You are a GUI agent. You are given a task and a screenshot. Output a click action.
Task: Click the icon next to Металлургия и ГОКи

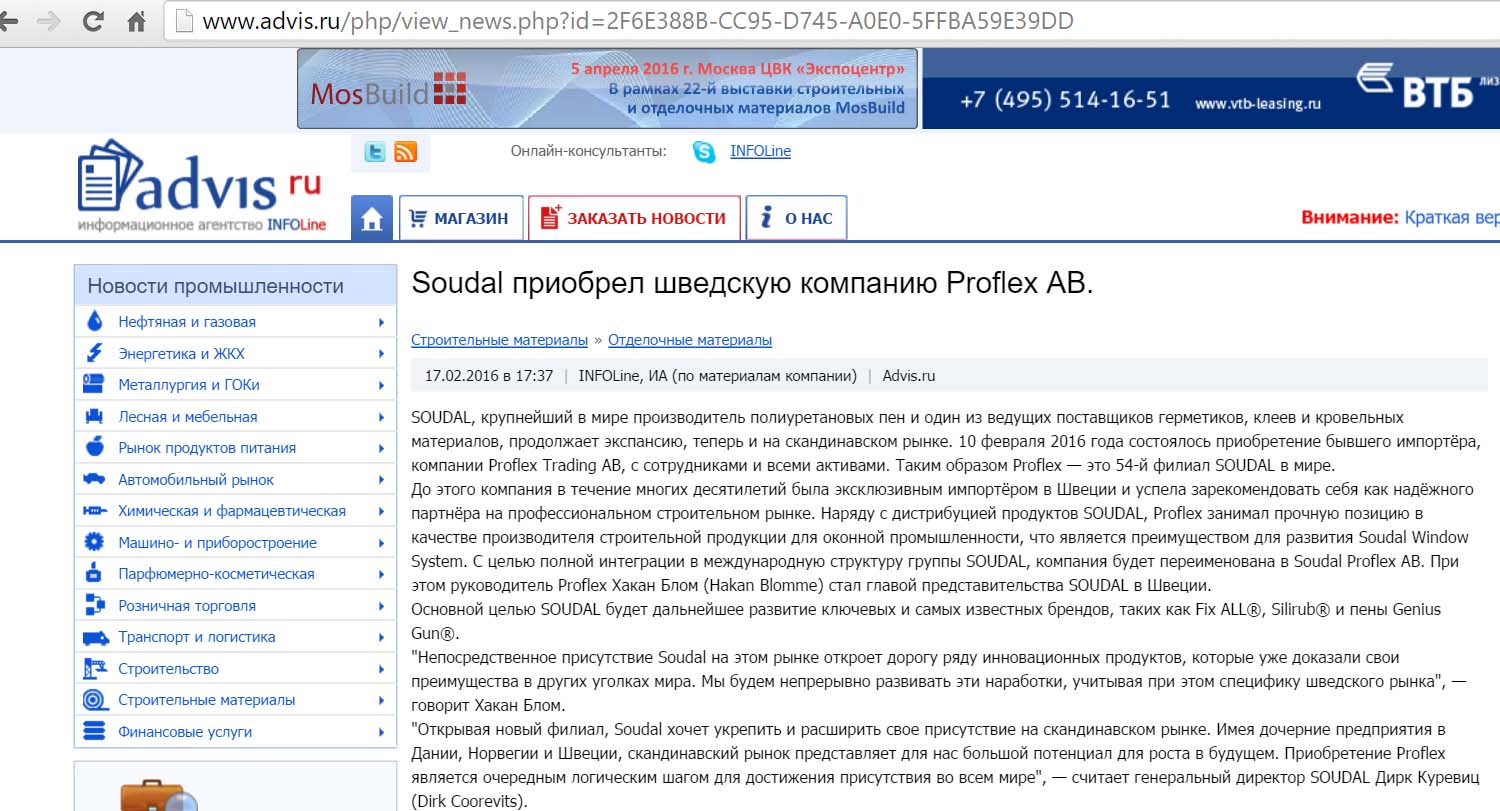pyautogui.click(x=95, y=385)
